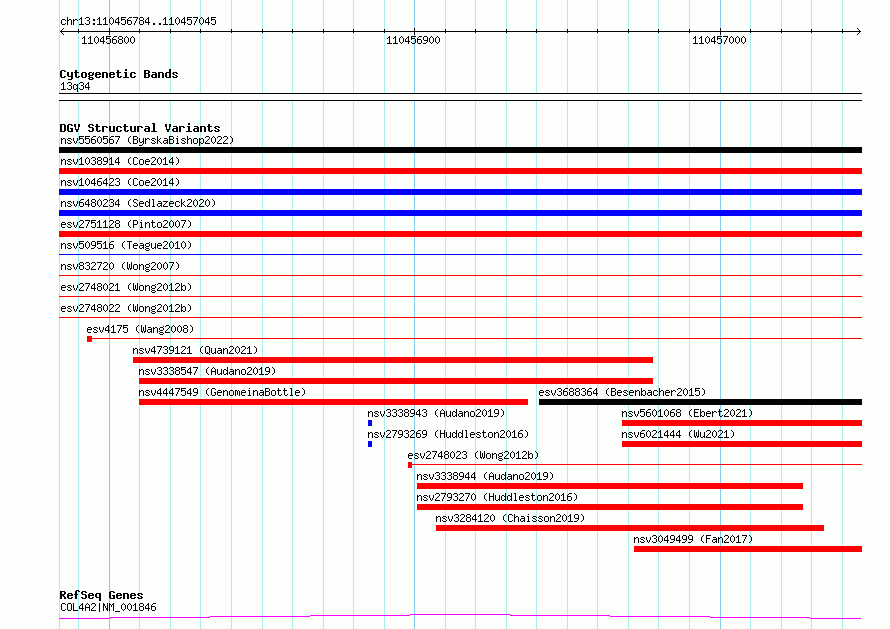Click the small blue marker of nsv3338943

pyautogui.click(x=370, y=423)
